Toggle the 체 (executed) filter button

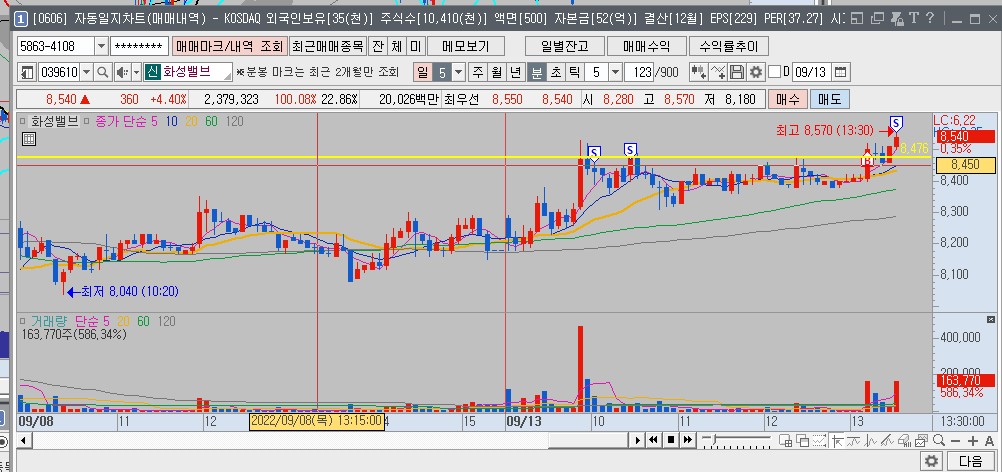(x=397, y=46)
